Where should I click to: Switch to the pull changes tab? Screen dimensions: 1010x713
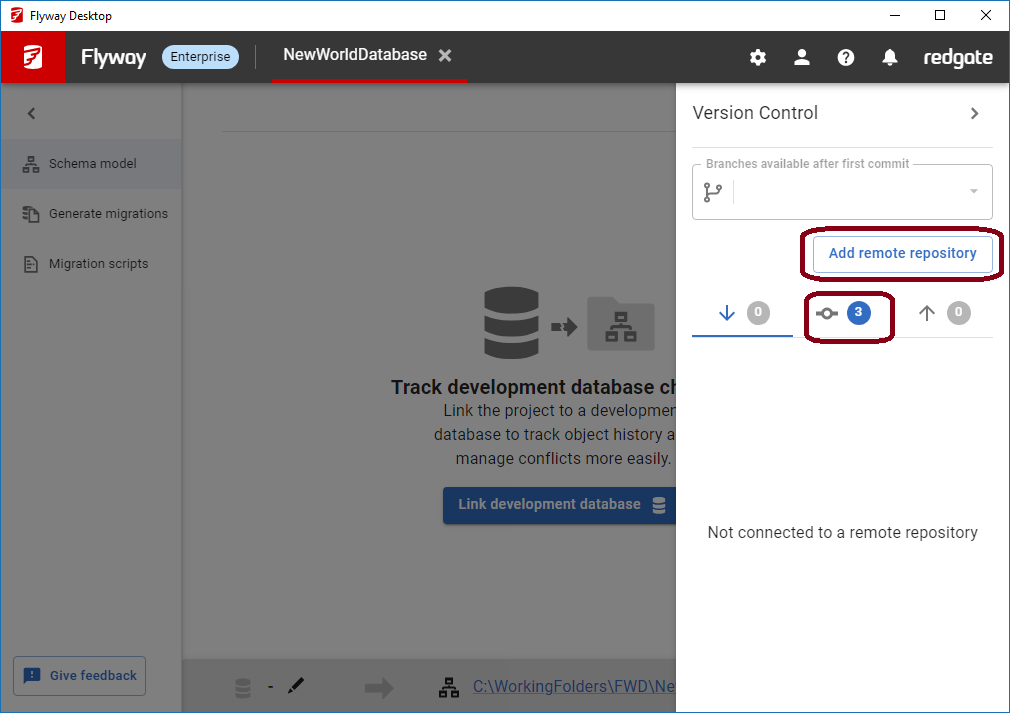tap(742, 313)
